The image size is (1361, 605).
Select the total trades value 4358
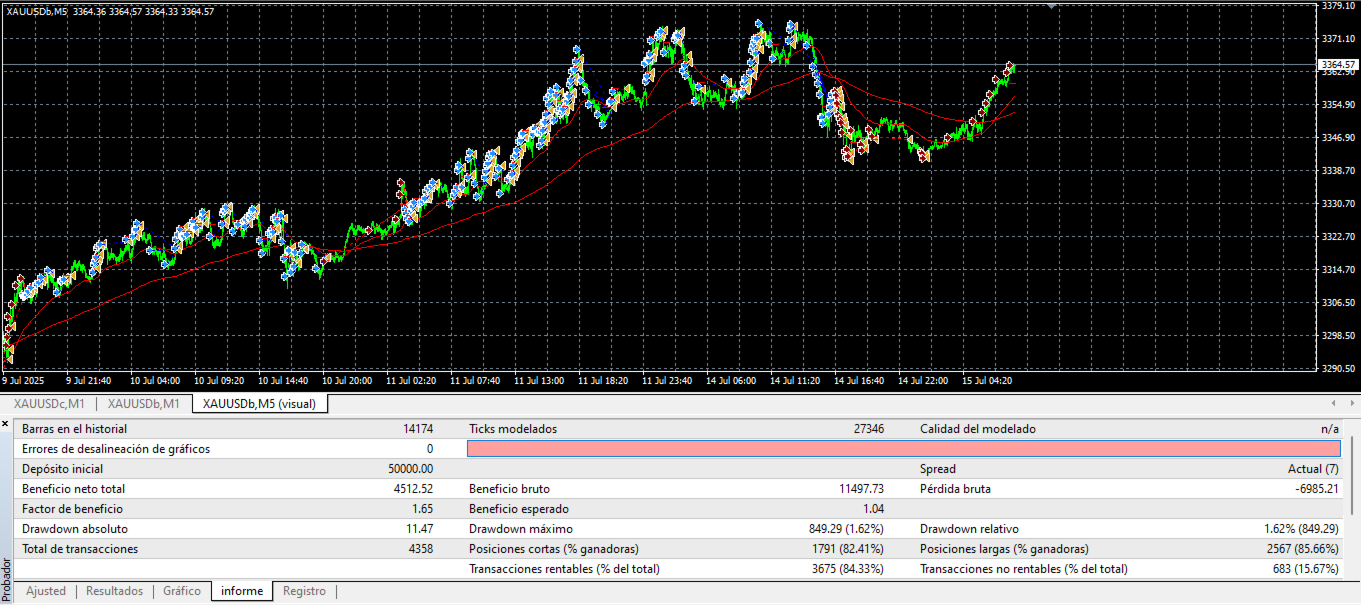tap(419, 549)
